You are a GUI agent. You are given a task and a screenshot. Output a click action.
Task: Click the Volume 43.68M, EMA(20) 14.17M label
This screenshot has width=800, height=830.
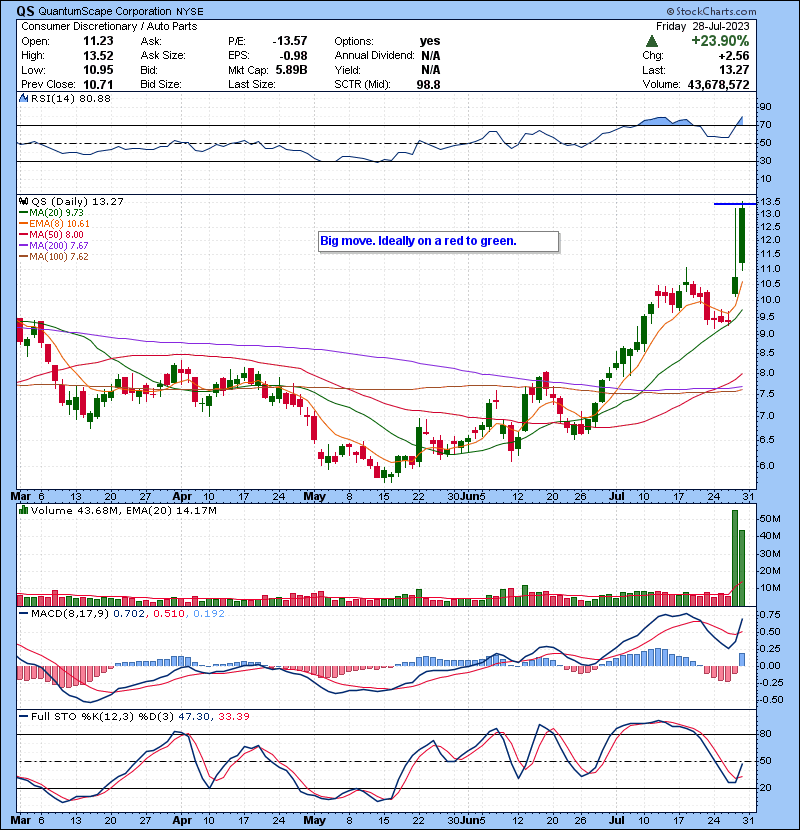[x=123, y=510]
